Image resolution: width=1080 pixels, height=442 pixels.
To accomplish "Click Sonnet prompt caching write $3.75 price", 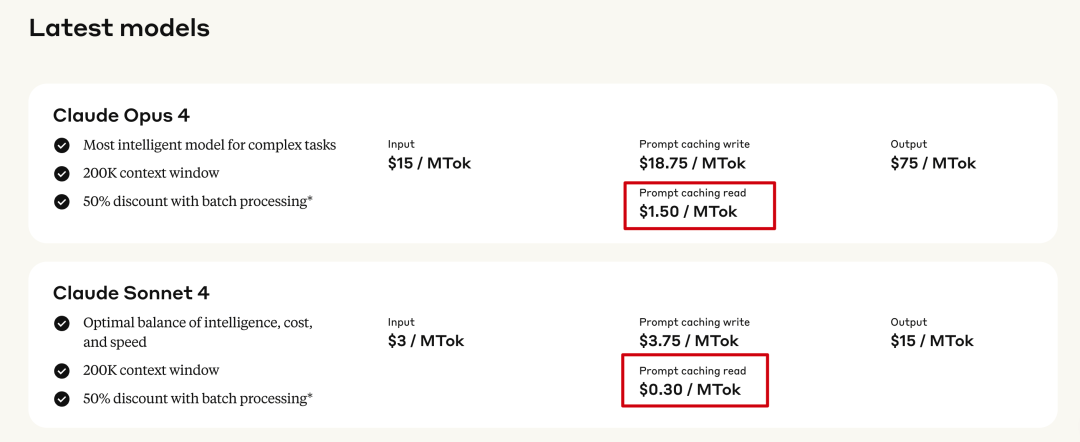I will [x=689, y=341].
